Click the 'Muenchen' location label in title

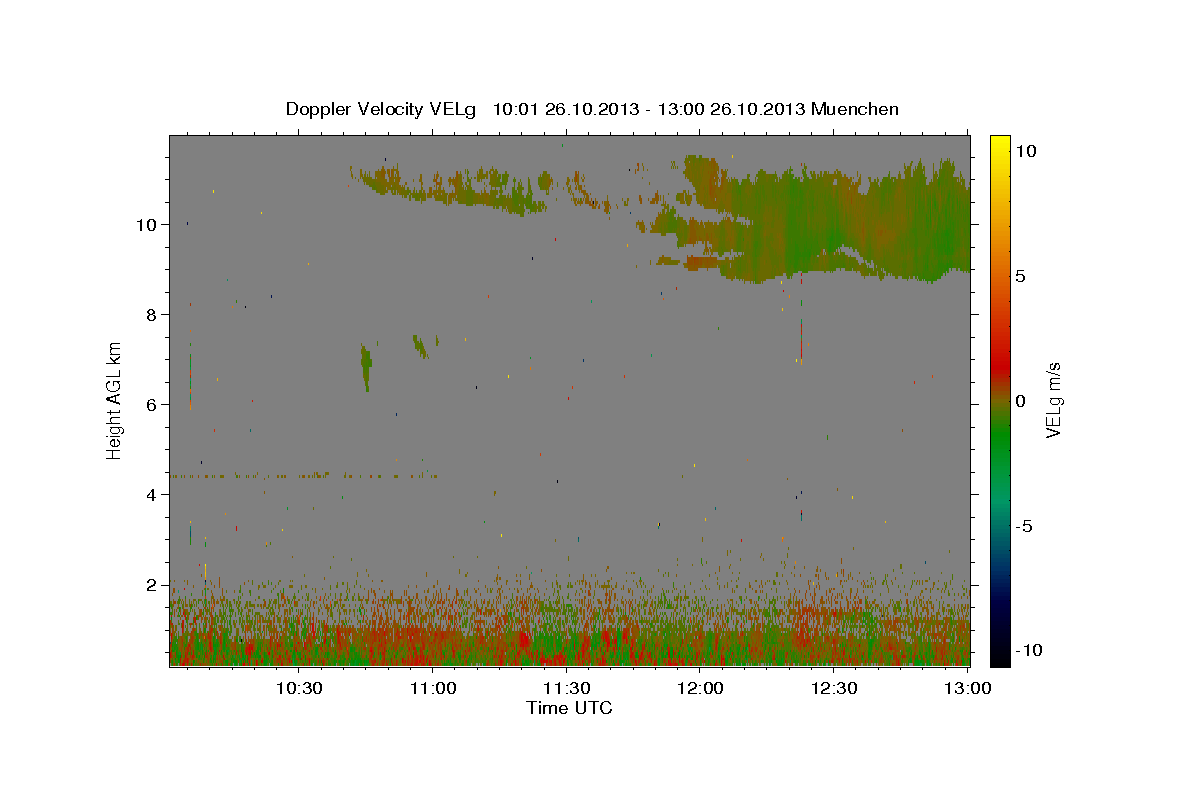(x=856, y=109)
